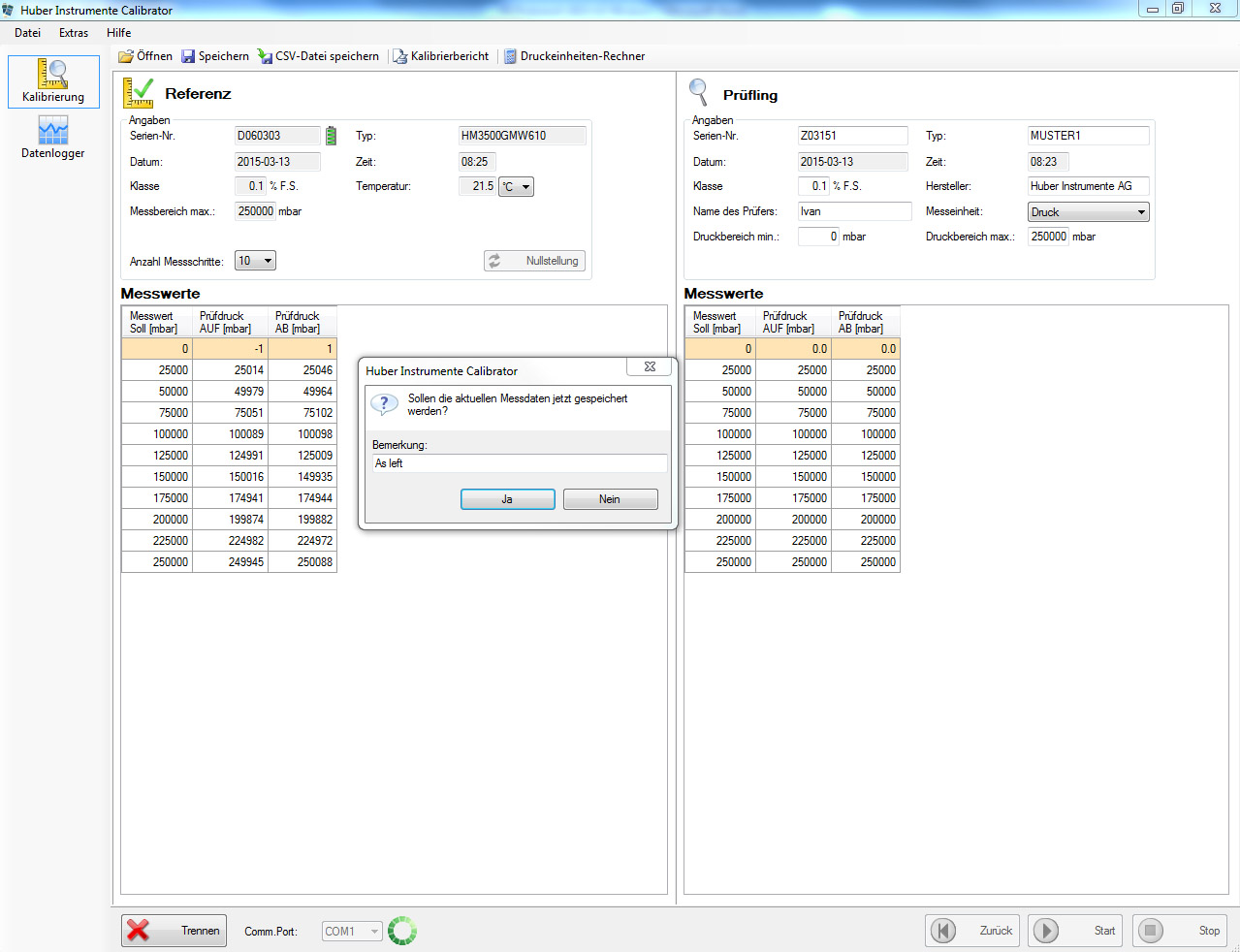
Task: Launch the Druckeinheiten-Rechner
Action: click(574, 56)
